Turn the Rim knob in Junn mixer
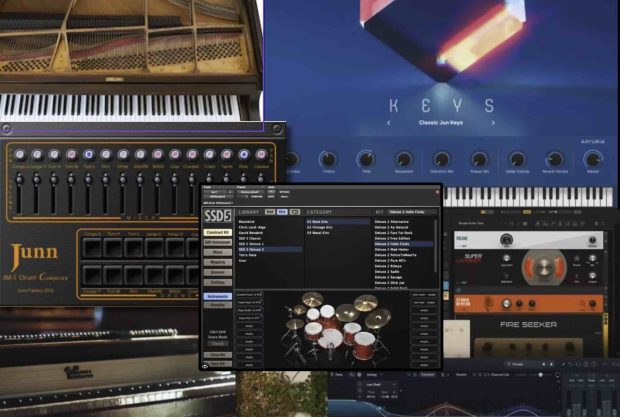The image size is (620, 417). point(106,154)
